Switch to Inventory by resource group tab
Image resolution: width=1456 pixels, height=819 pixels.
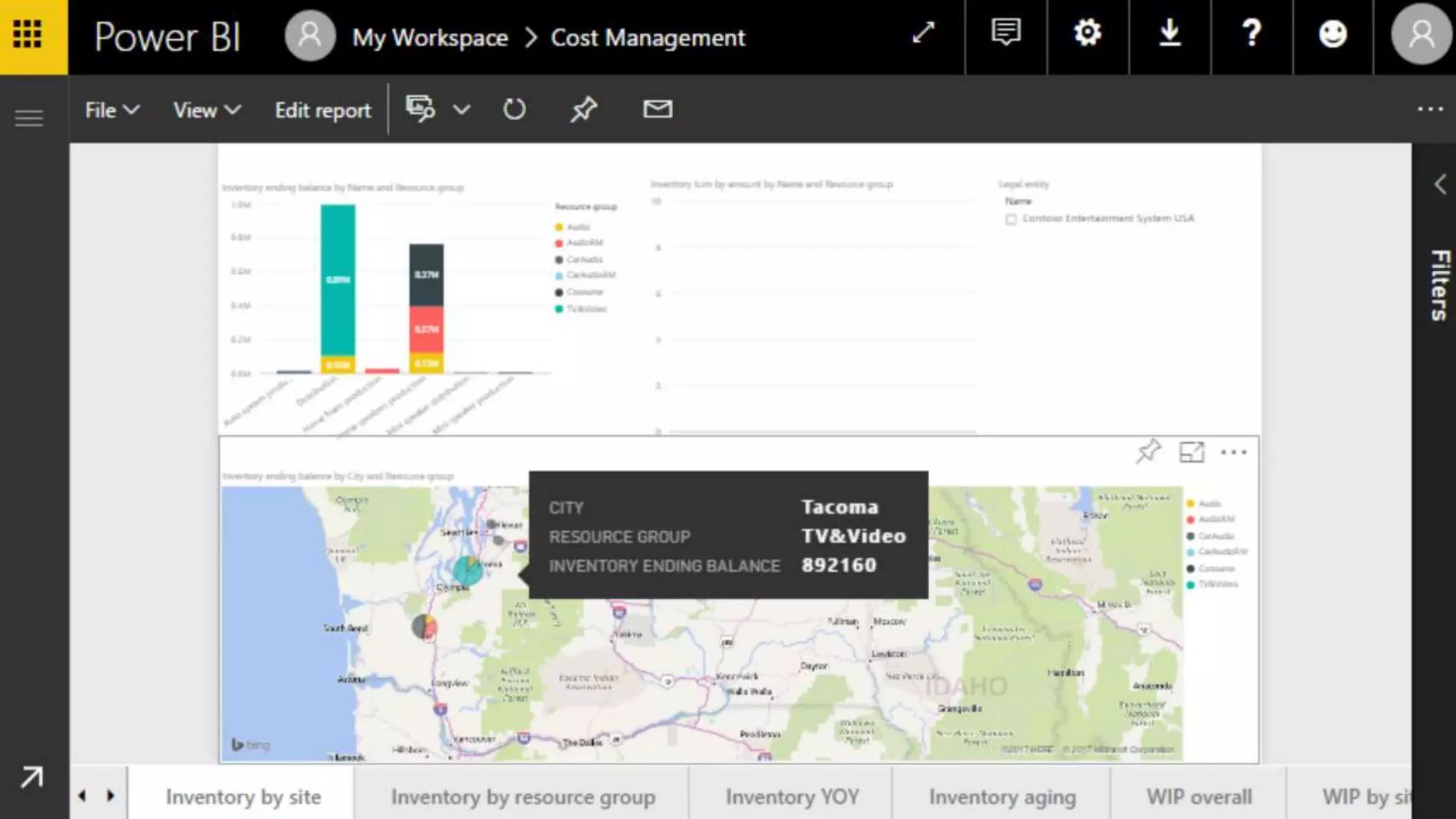[x=523, y=797]
